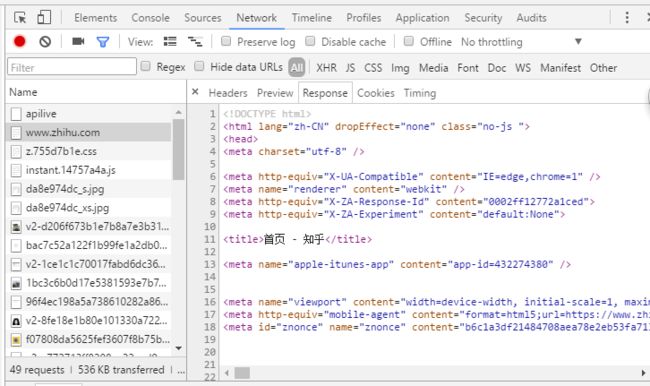Click icon next to f07808da5625fef3607f8b75b
This screenshot has width=650, height=386.
tap(16, 340)
